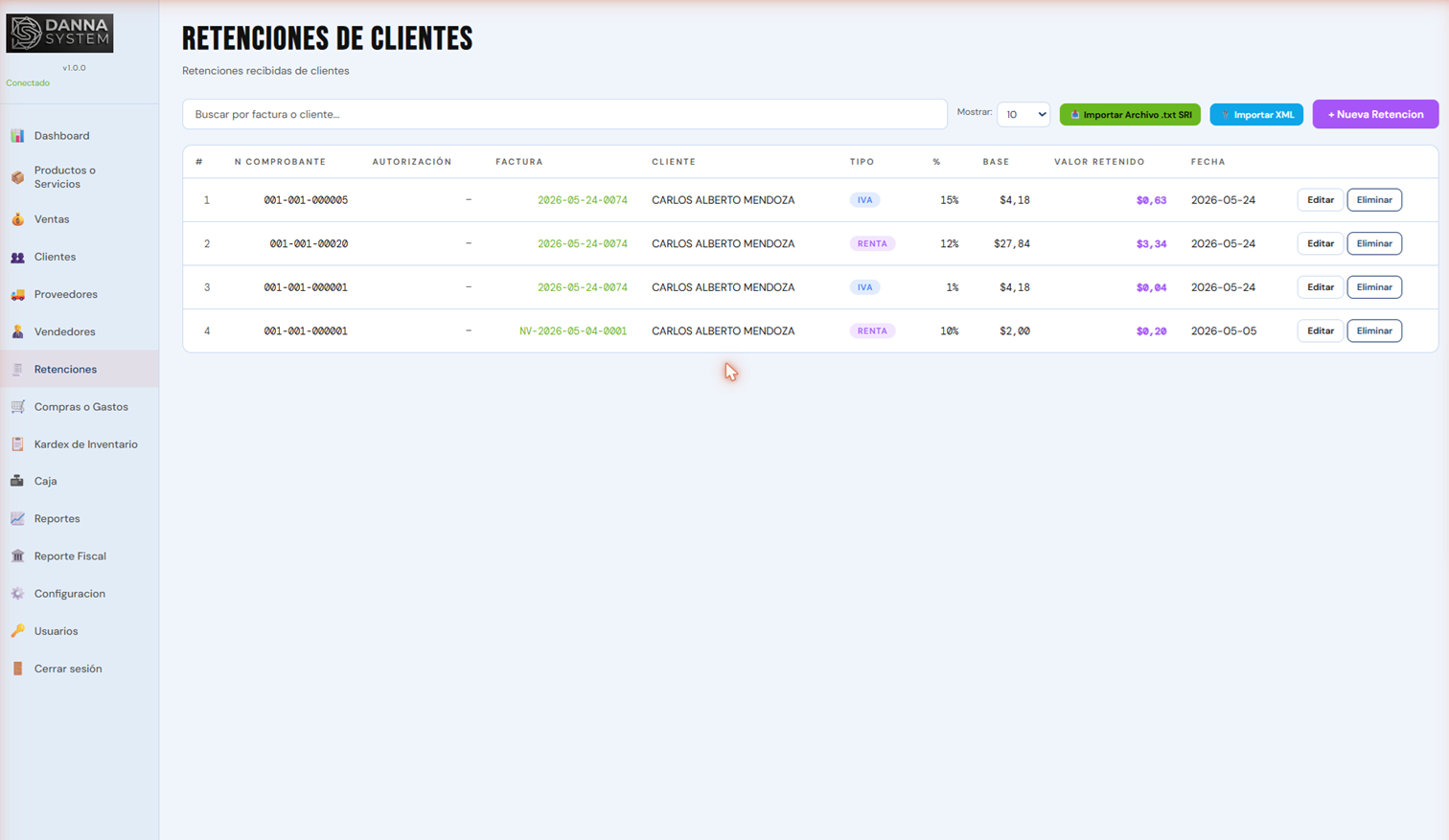Select the Configuracion gear icon

(17, 594)
